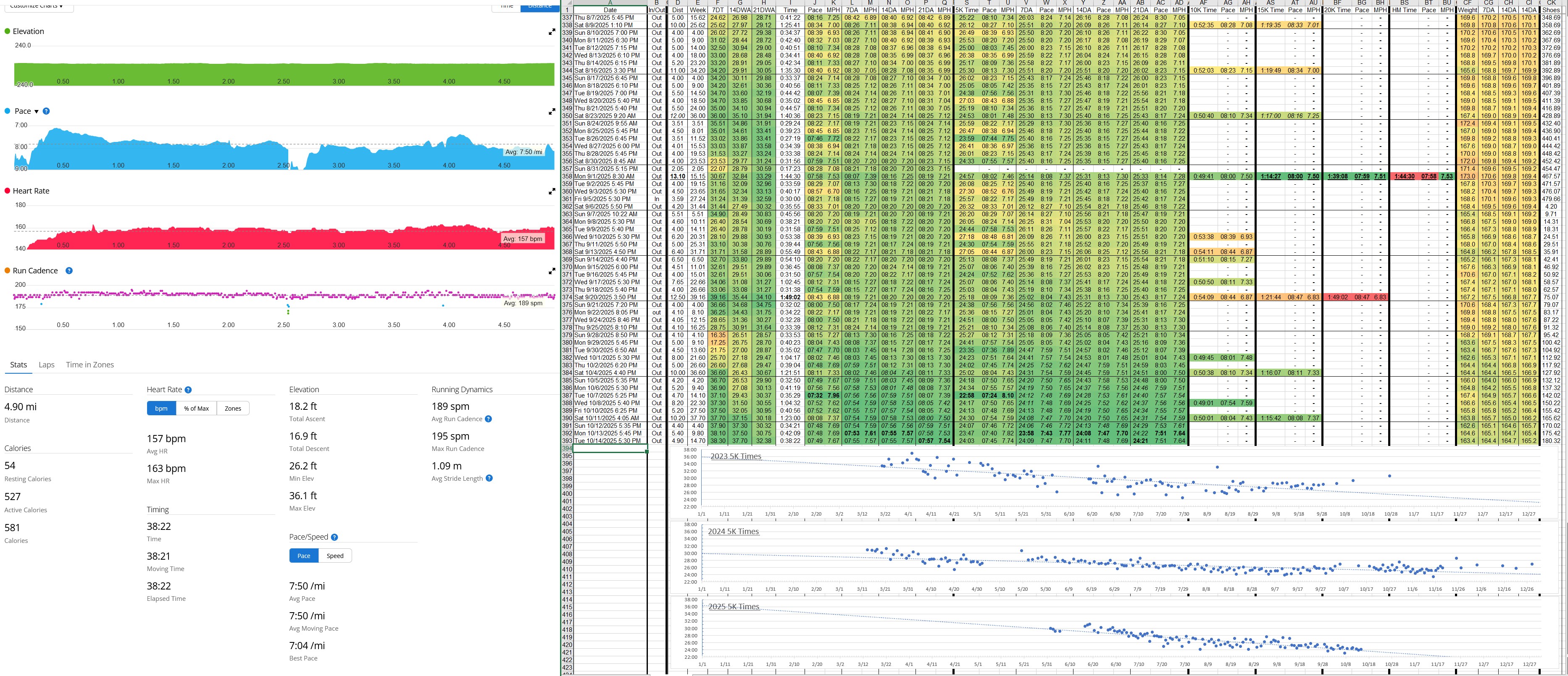
Task: Expand the Pace chart to fullscreen
Action: point(552,111)
